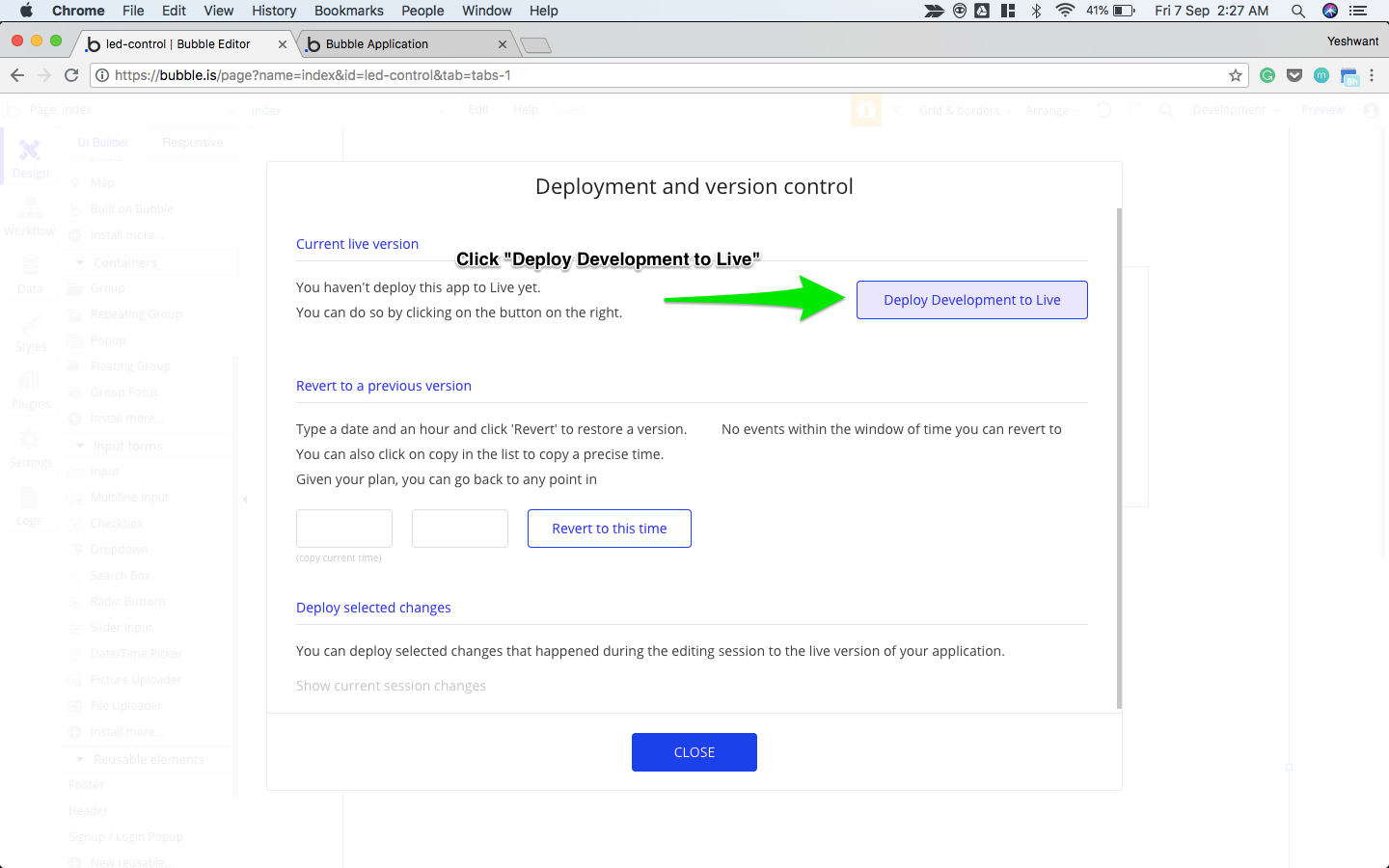Viewport: 1389px width, 868px height.
Task: Click the '(copy current time)' link
Action: [x=339, y=558]
